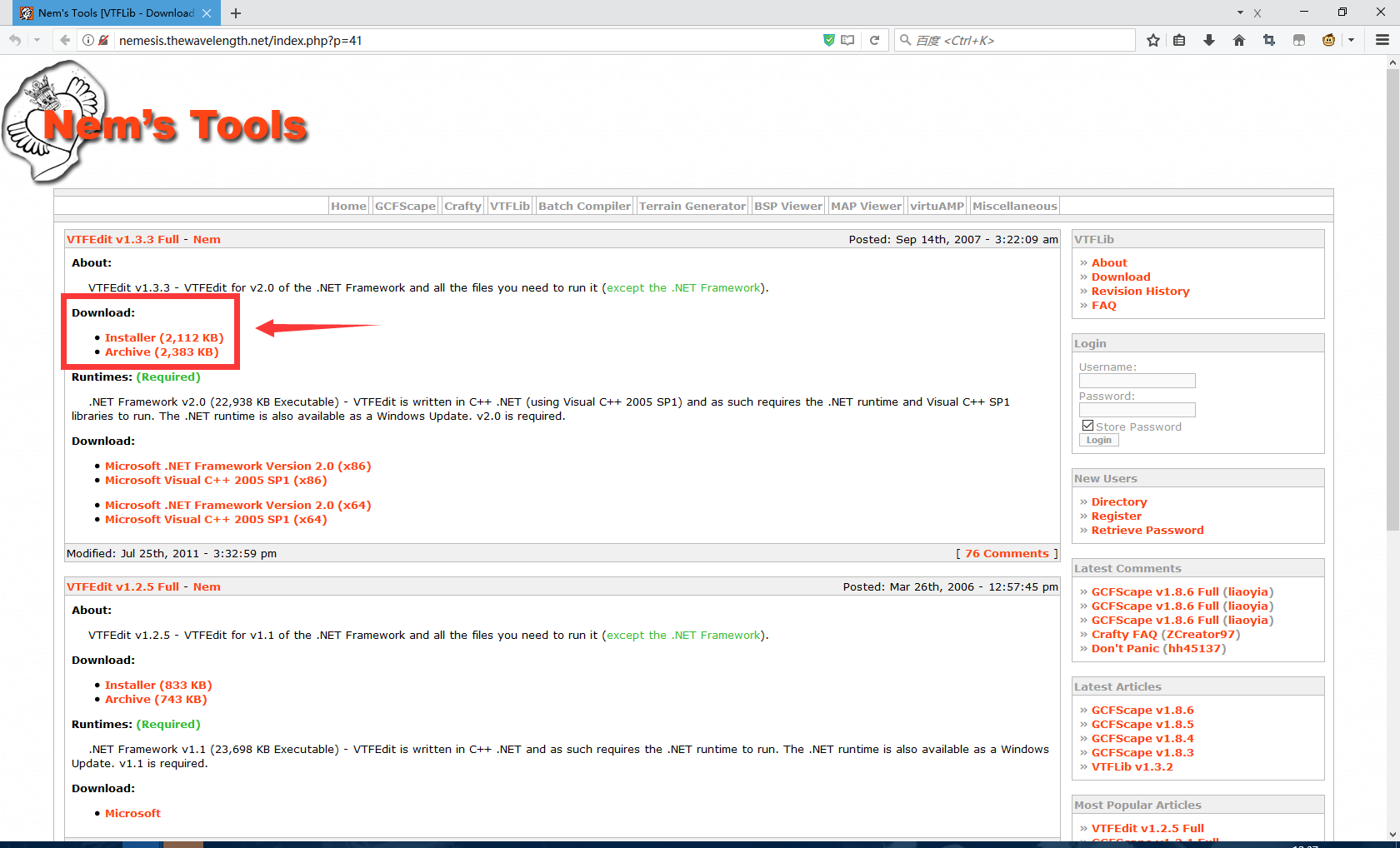The height and width of the screenshot is (848, 1400).
Task: Click the grey mask extension icon
Action: coord(1299,40)
